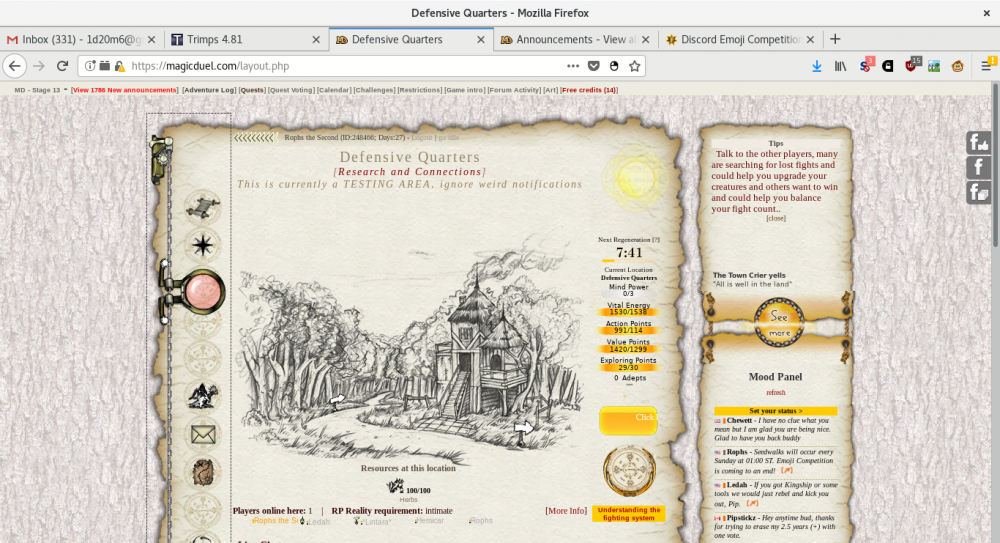Click the yellow sun heat orb

pyautogui.click(x=635, y=179)
